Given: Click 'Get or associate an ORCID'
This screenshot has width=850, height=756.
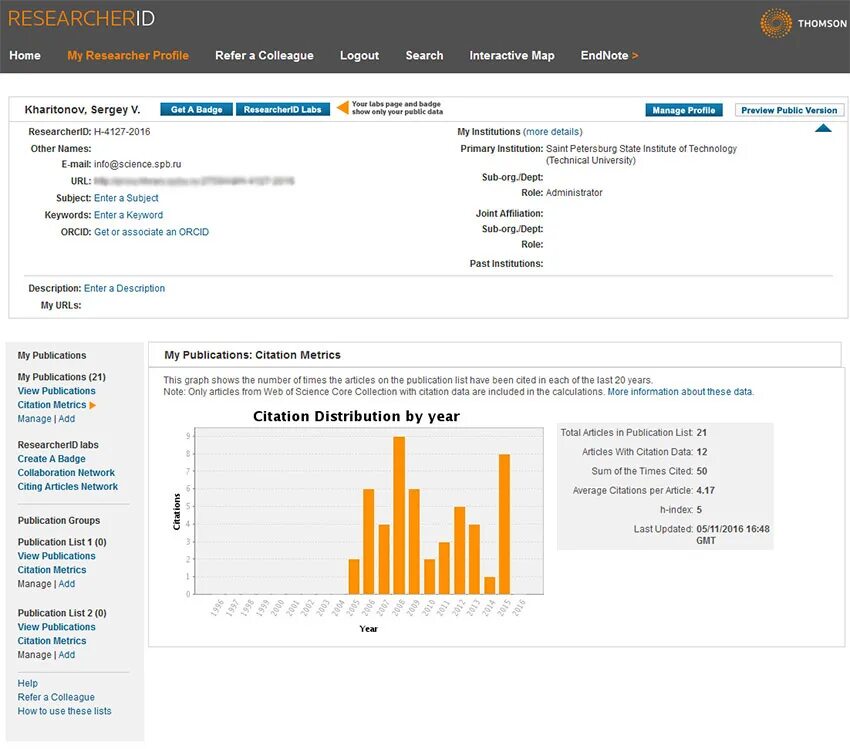Looking at the screenshot, I should pos(152,231).
